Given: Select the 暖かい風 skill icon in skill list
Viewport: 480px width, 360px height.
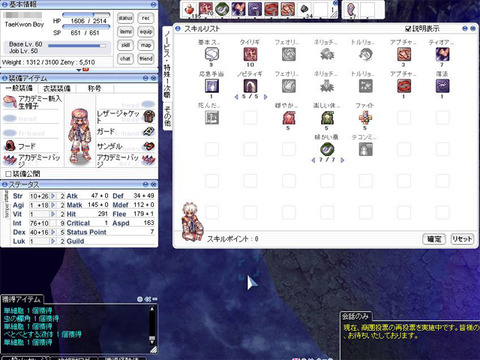Looking at the screenshot, I should pyautogui.click(x=327, y=149).
